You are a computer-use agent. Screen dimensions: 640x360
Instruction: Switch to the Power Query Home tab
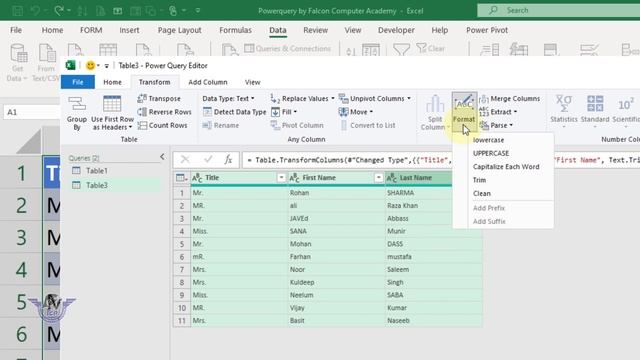pyautogui.click(x=112, y=82)
